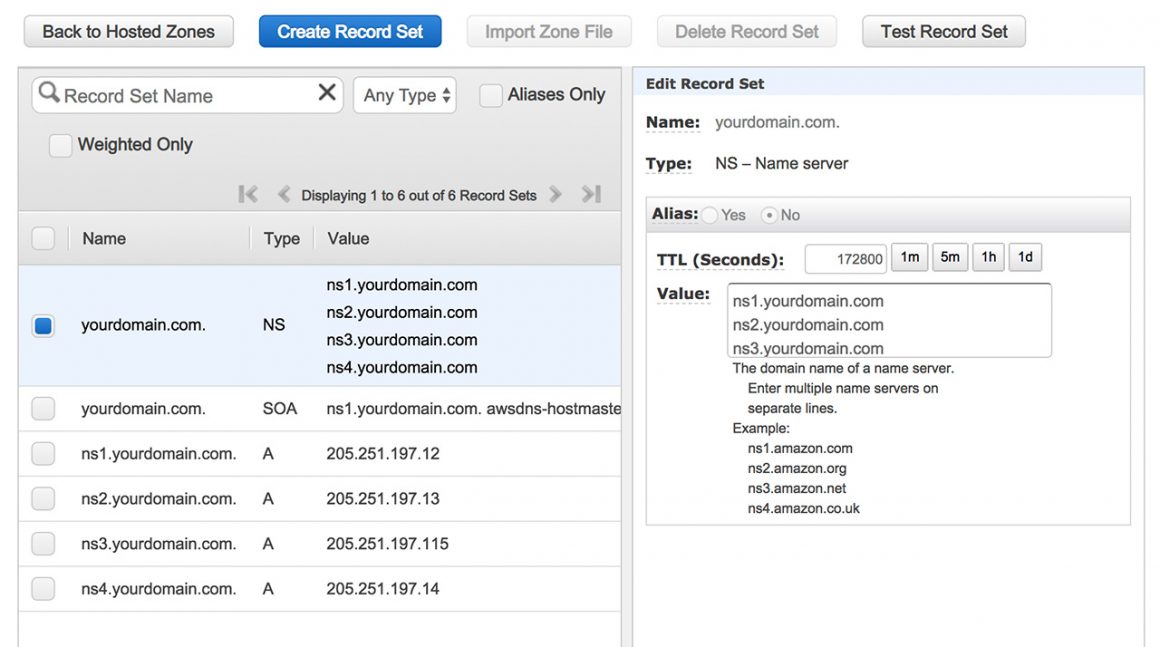Screen dimensions: 1160x647
Task: Click the next page arrow
Action: (556, 194)
